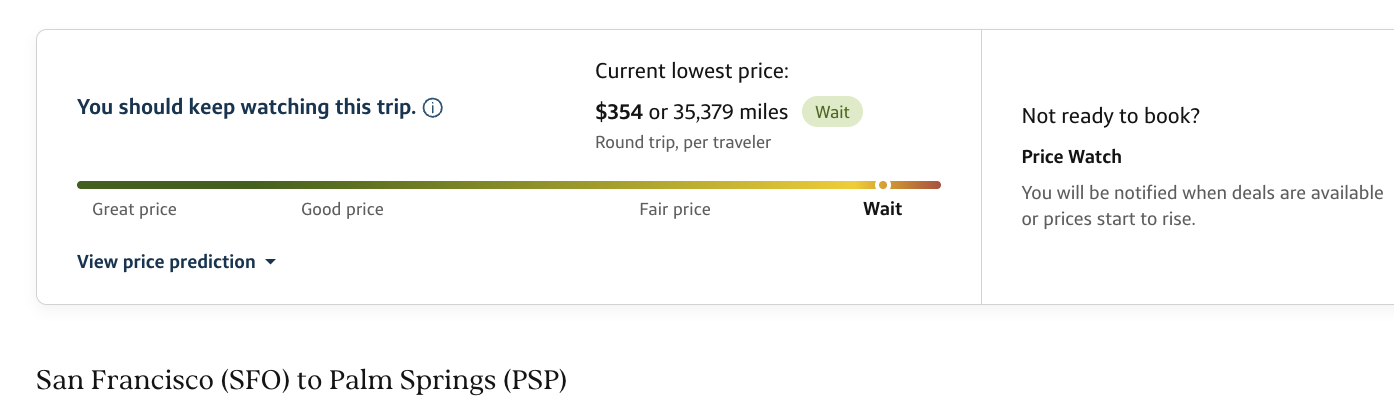Image resolution: width=1394 pixels, height=406 pixels.
Task: Click the dark green start of the price bar
Action: pyautogui.click(x=90, y=185)
